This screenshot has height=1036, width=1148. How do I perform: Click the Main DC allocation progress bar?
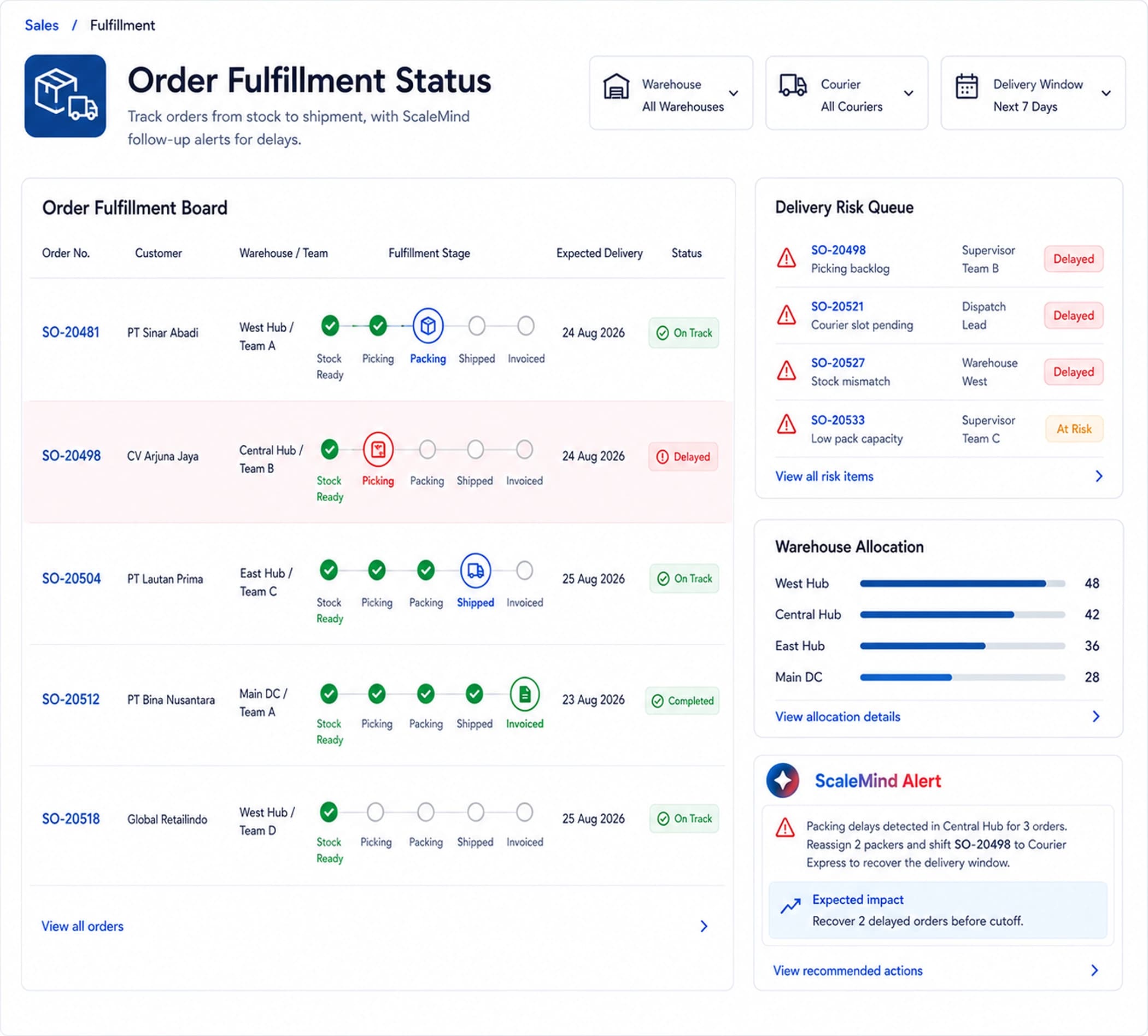coord(962,678)
